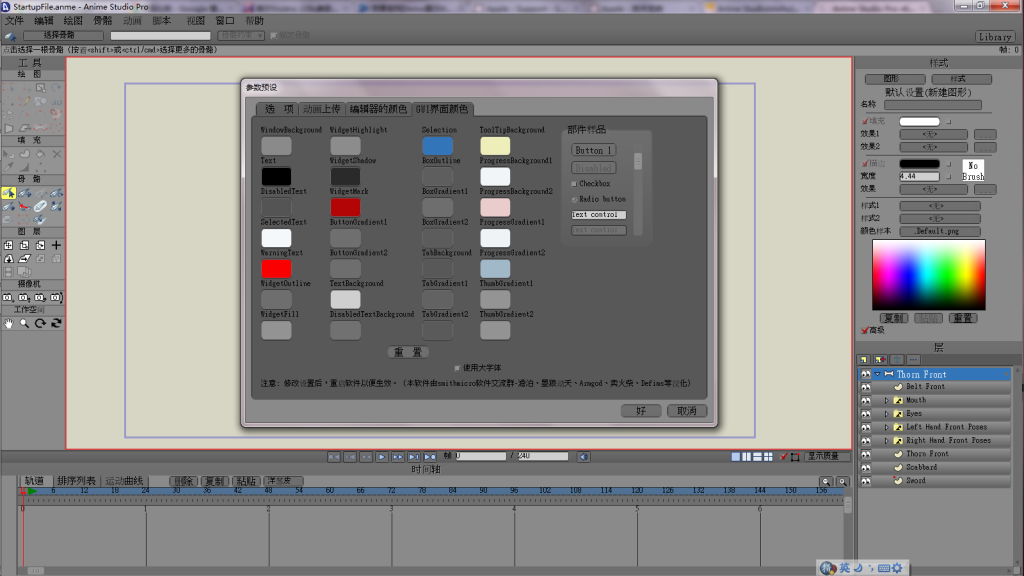Click sample Button 1 in widget preview
This screenshot has height=576, width=1024.
point(594,150)
